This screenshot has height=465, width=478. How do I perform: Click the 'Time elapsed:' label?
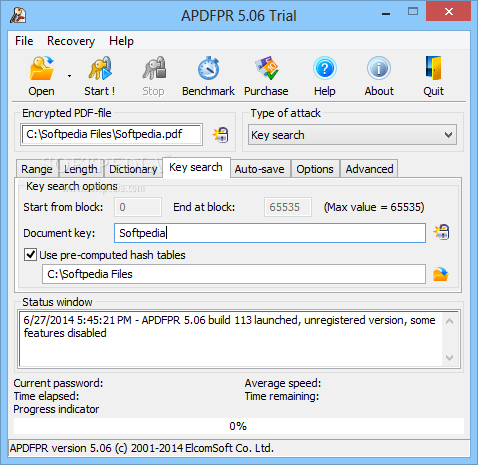pyautogui.click(x=46, y=396)
